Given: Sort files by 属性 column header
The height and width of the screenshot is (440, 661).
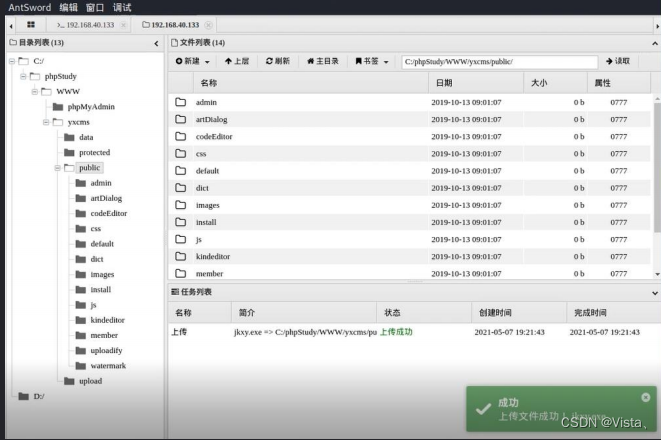Looking at the screenshot, I should click(x=619, y=83).
